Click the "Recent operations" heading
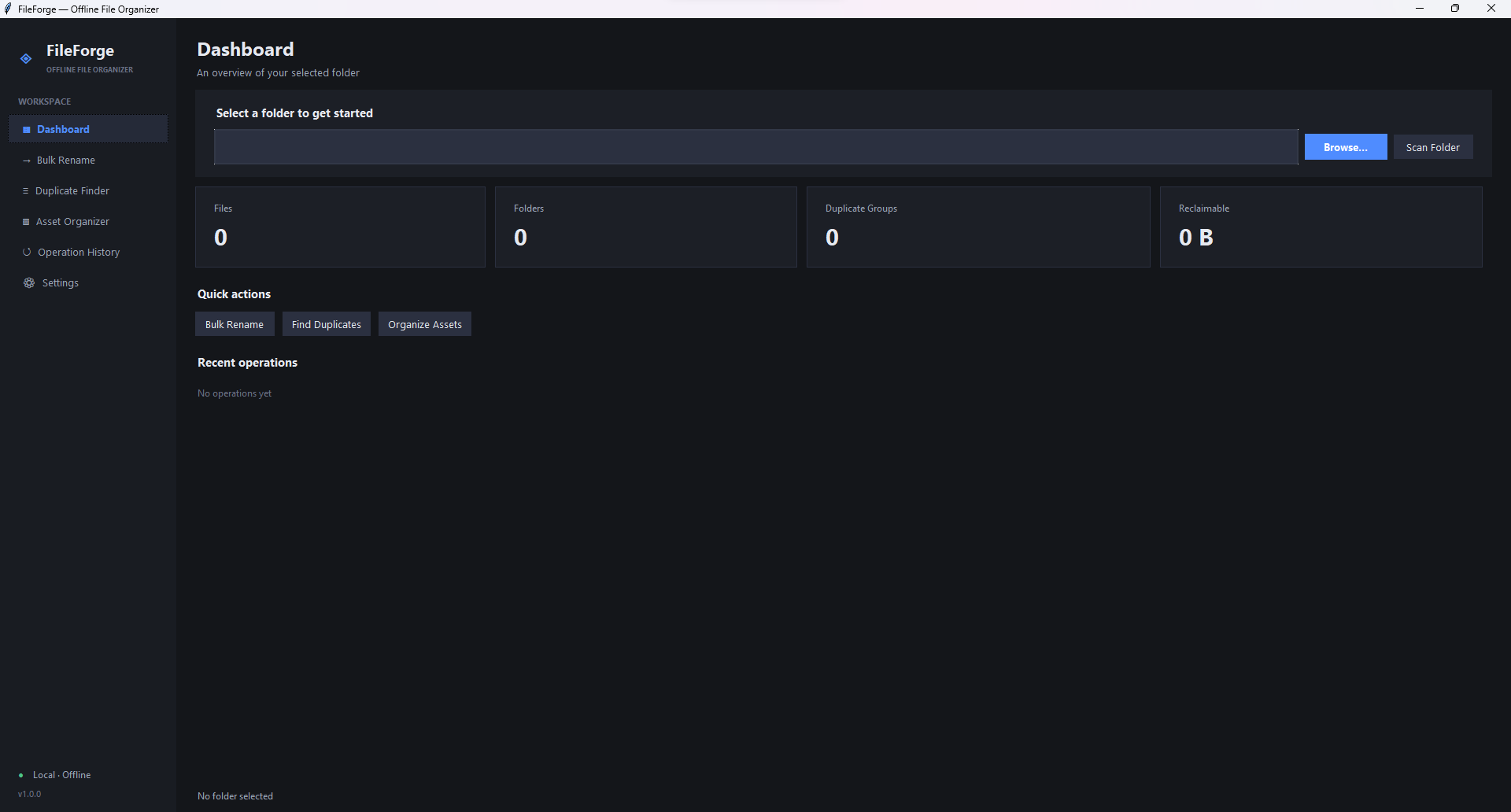Viewport: 1511px width, 812px height. point(247,363)
